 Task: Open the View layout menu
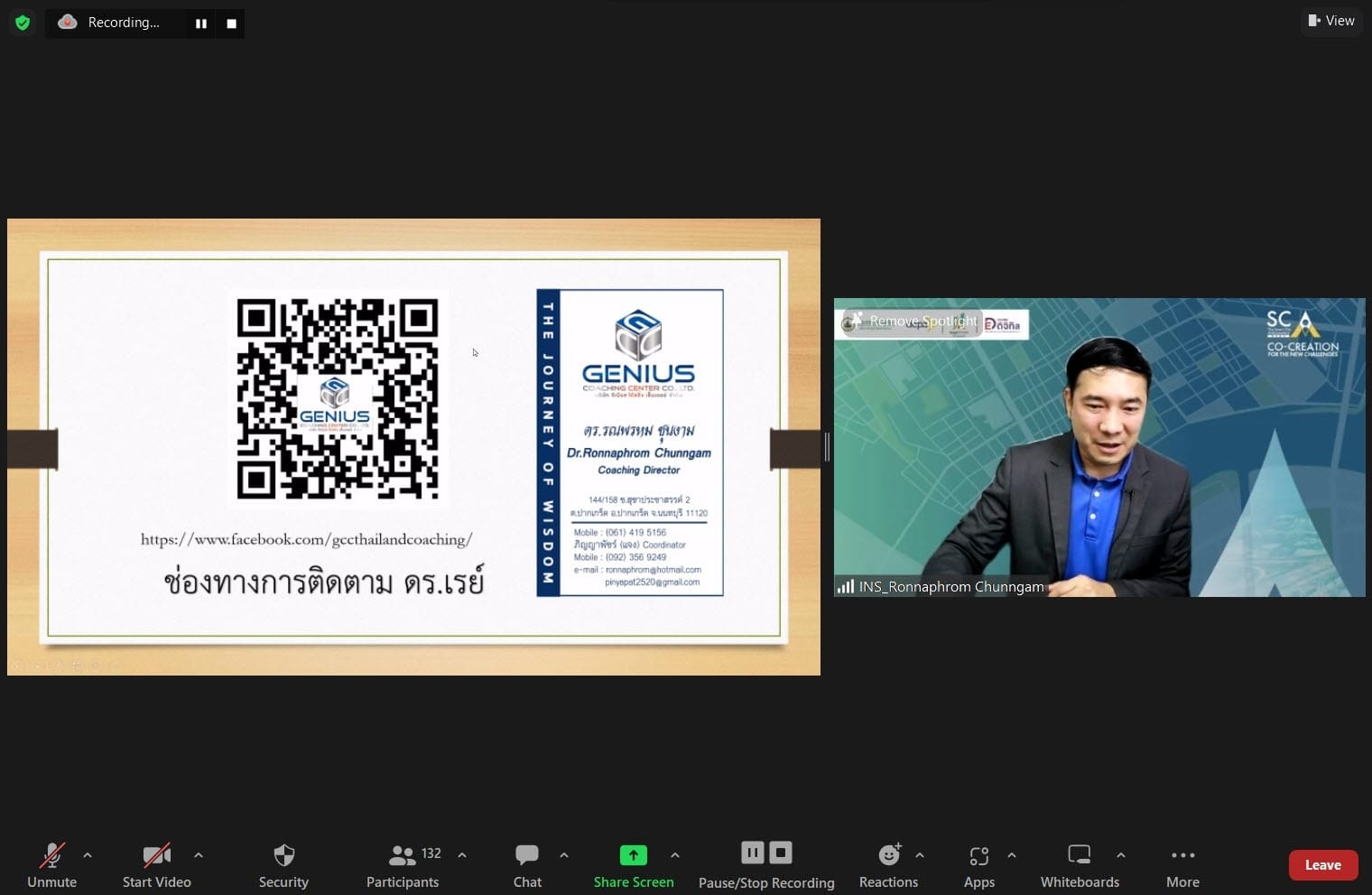(x=1331, y=21)
